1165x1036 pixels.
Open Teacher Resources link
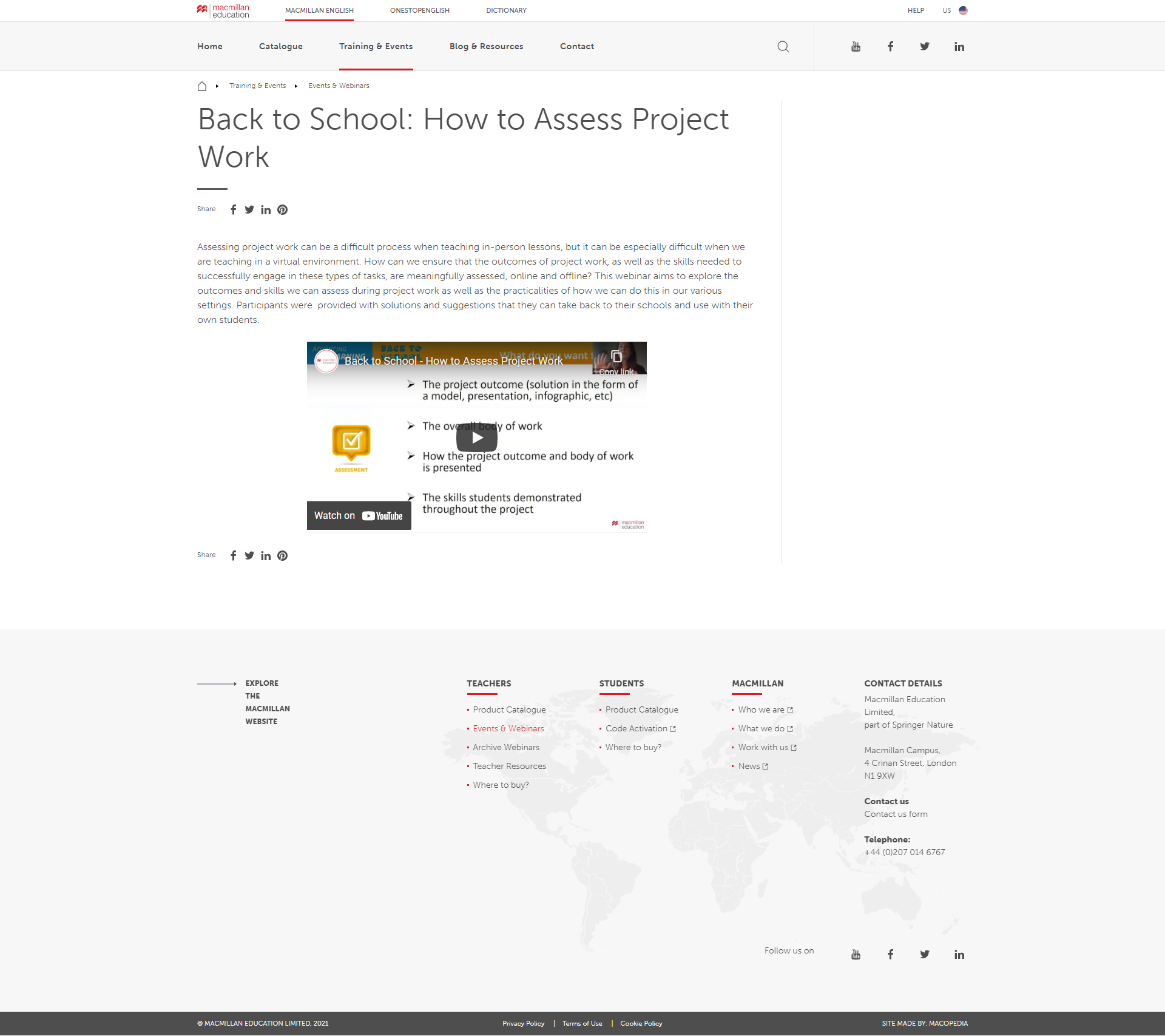(510, 767)
